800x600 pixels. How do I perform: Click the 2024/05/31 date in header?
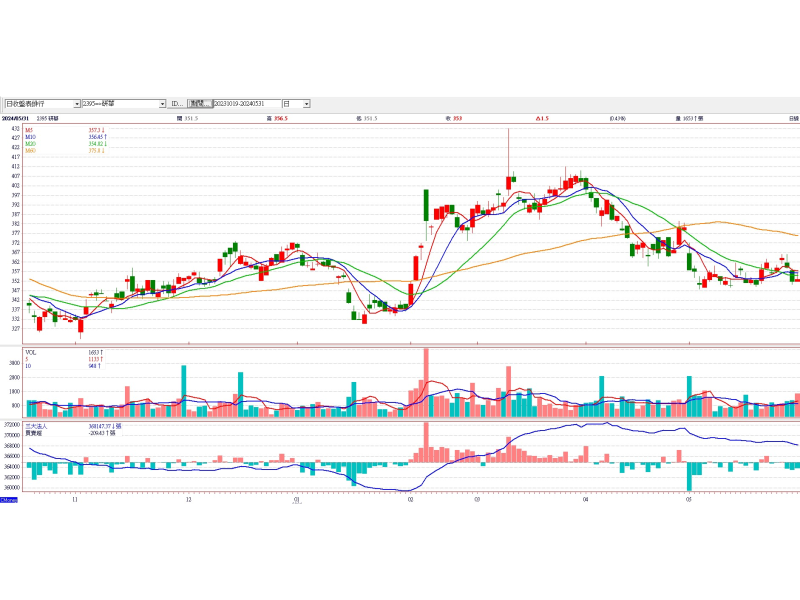click(15, 118)
